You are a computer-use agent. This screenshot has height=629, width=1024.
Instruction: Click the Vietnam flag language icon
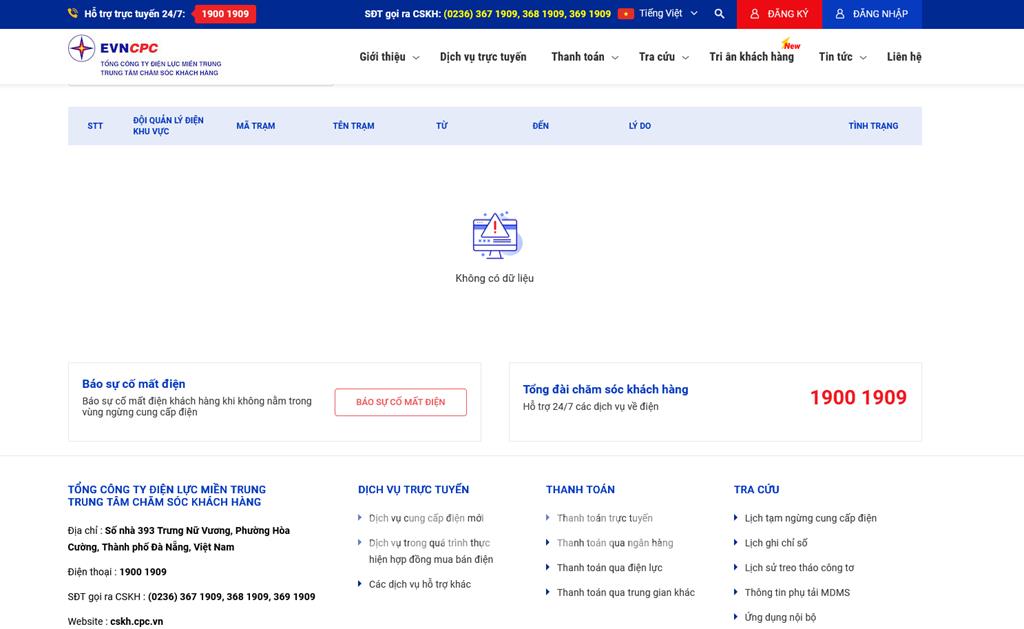click(x=626, y=14)
